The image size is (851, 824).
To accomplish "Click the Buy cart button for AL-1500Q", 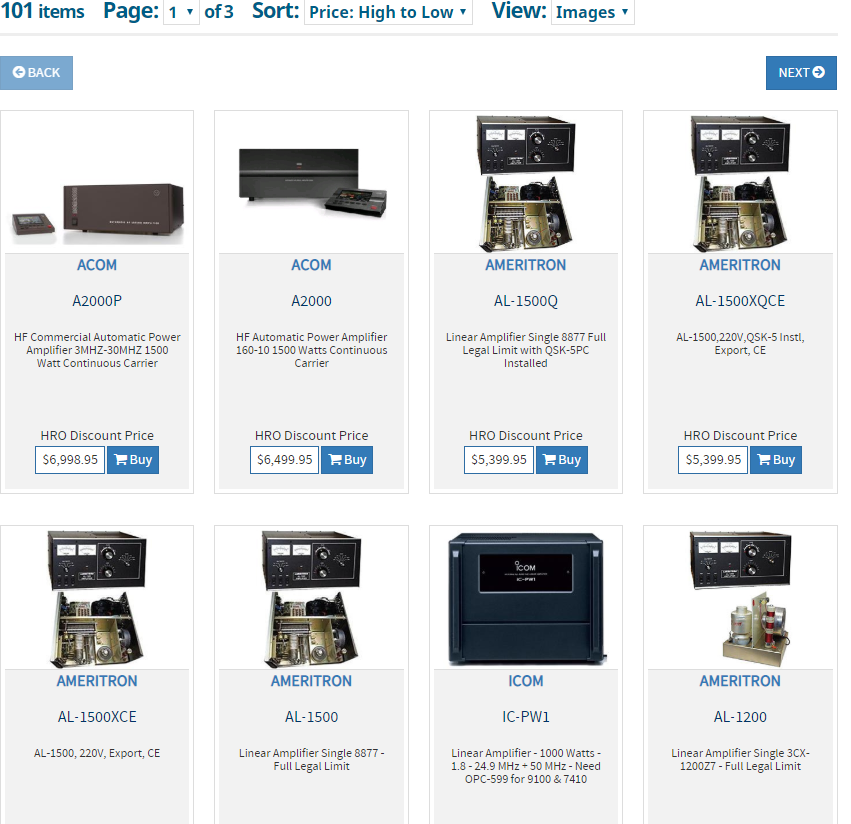I will pos(562,460).
